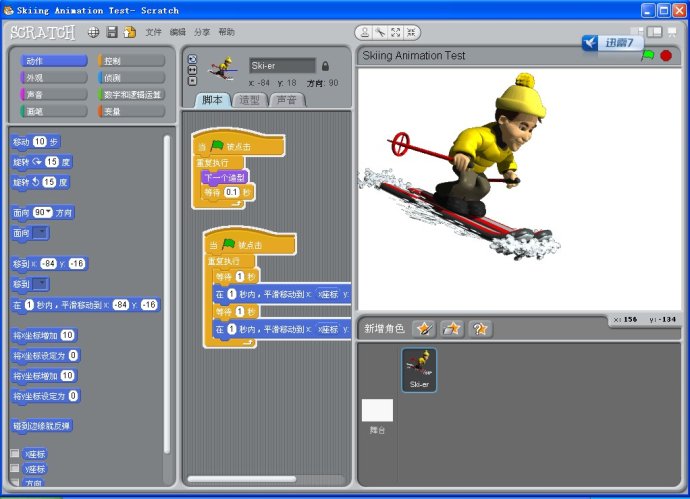
Task: Click the 下一个造型 block in script
Action: [225, 178]
